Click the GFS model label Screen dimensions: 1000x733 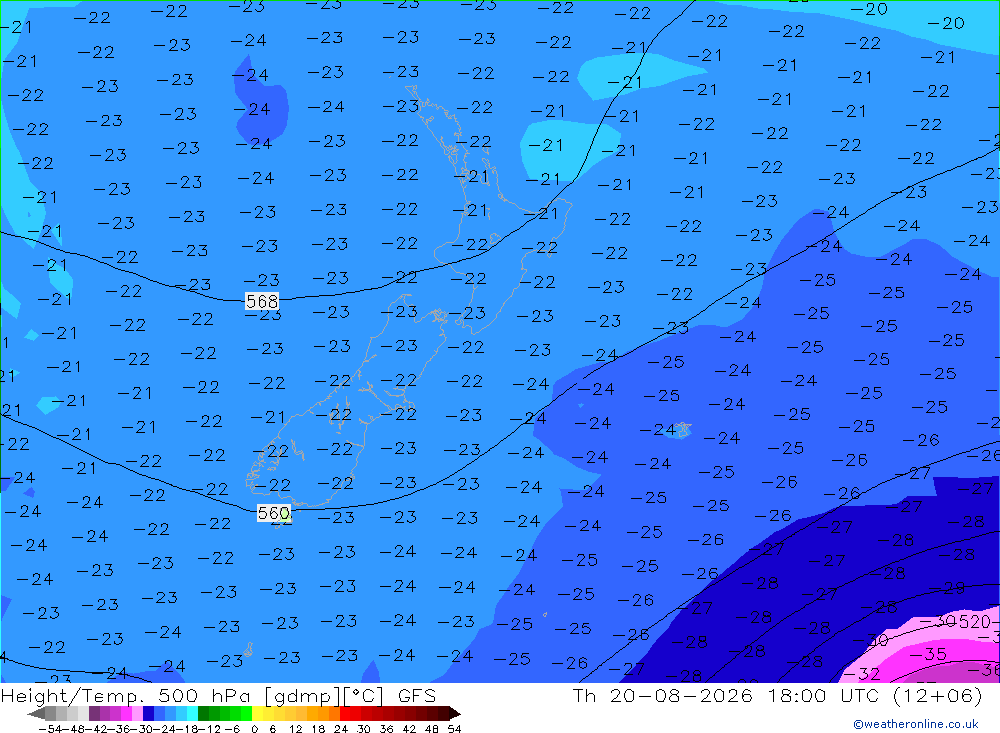pos(416,696)
